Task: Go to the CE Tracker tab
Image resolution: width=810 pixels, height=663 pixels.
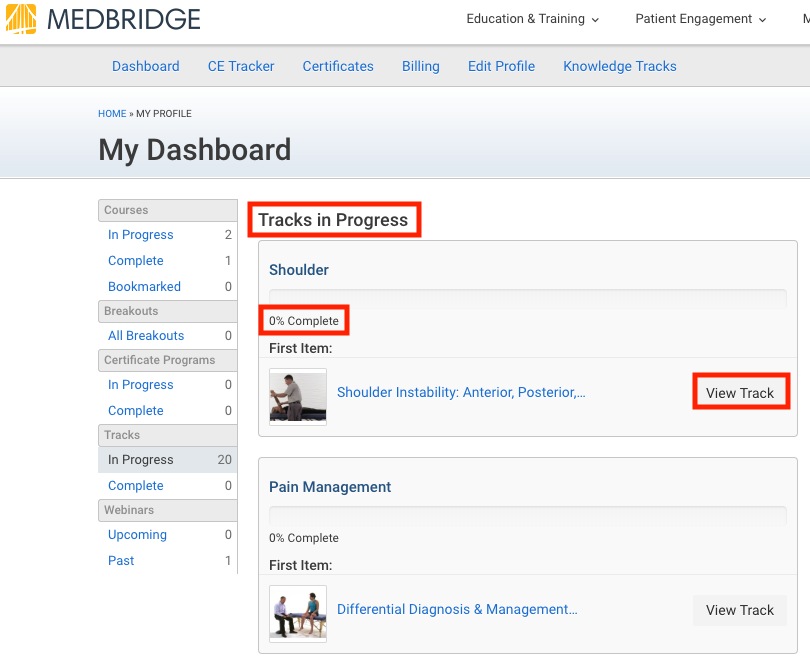Action: [241, 66]
